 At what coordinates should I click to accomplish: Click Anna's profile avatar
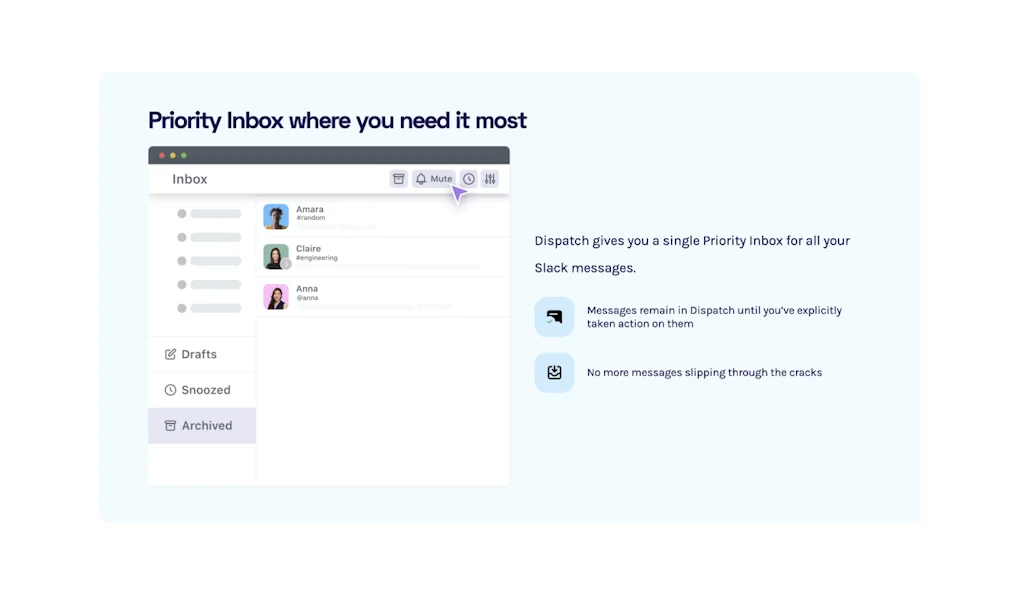coord(276,297)
